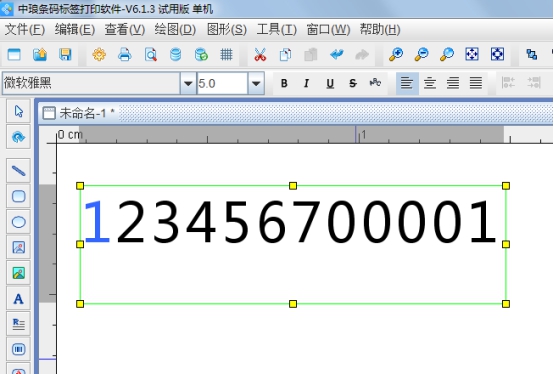Image resolution: width=554 pixels, height=374 pixels.
Task: Click the increase indent icon
Action: coord(534,83)
